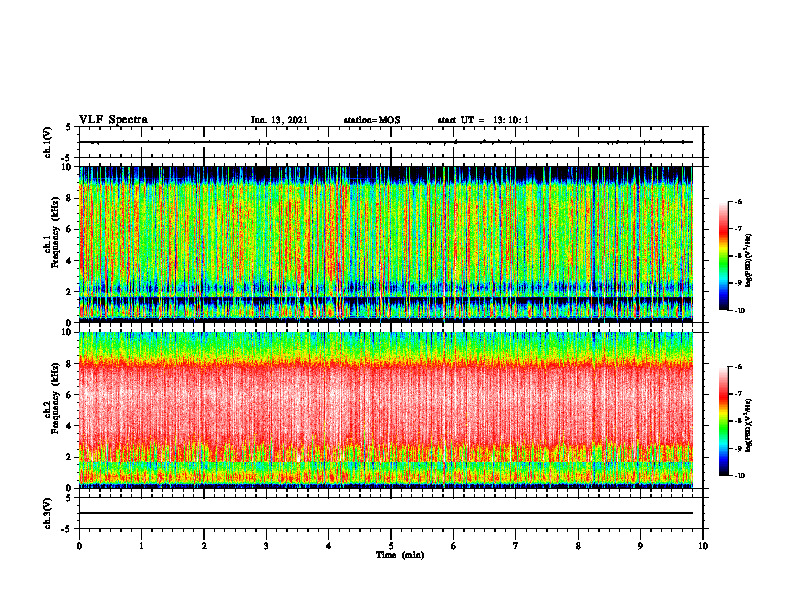Click the ch.2 spectrogram colorbar
This screenshot has width=792, height=612.
724,421
